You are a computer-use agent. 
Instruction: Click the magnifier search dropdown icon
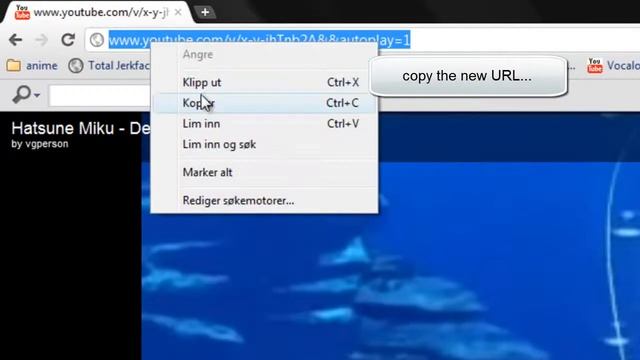pos(26,95)
